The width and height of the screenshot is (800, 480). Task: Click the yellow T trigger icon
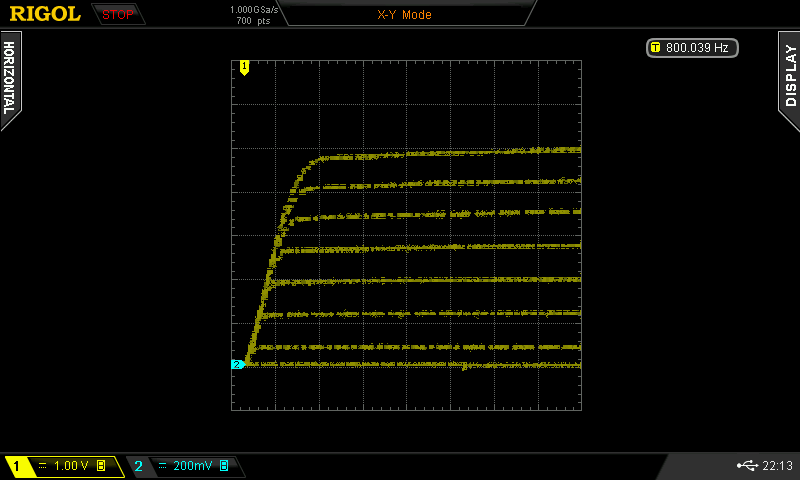click(x=655, y=47)
